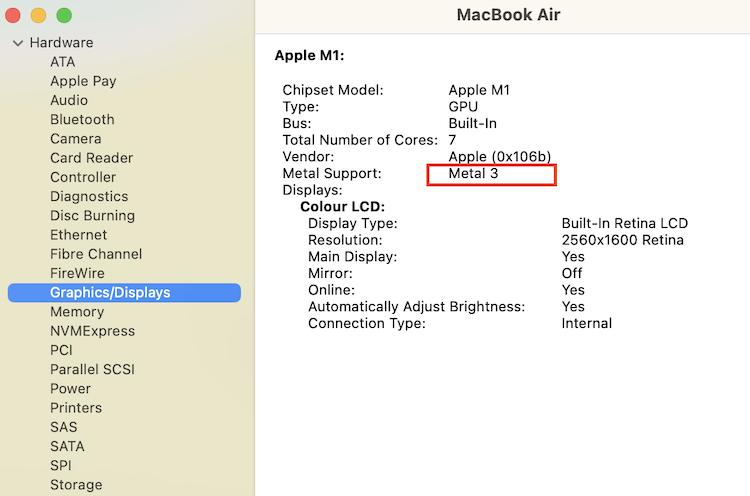Collapse the Hardware section chevron
The width and height of the screenshot is (750, 496).
[18, 43]
